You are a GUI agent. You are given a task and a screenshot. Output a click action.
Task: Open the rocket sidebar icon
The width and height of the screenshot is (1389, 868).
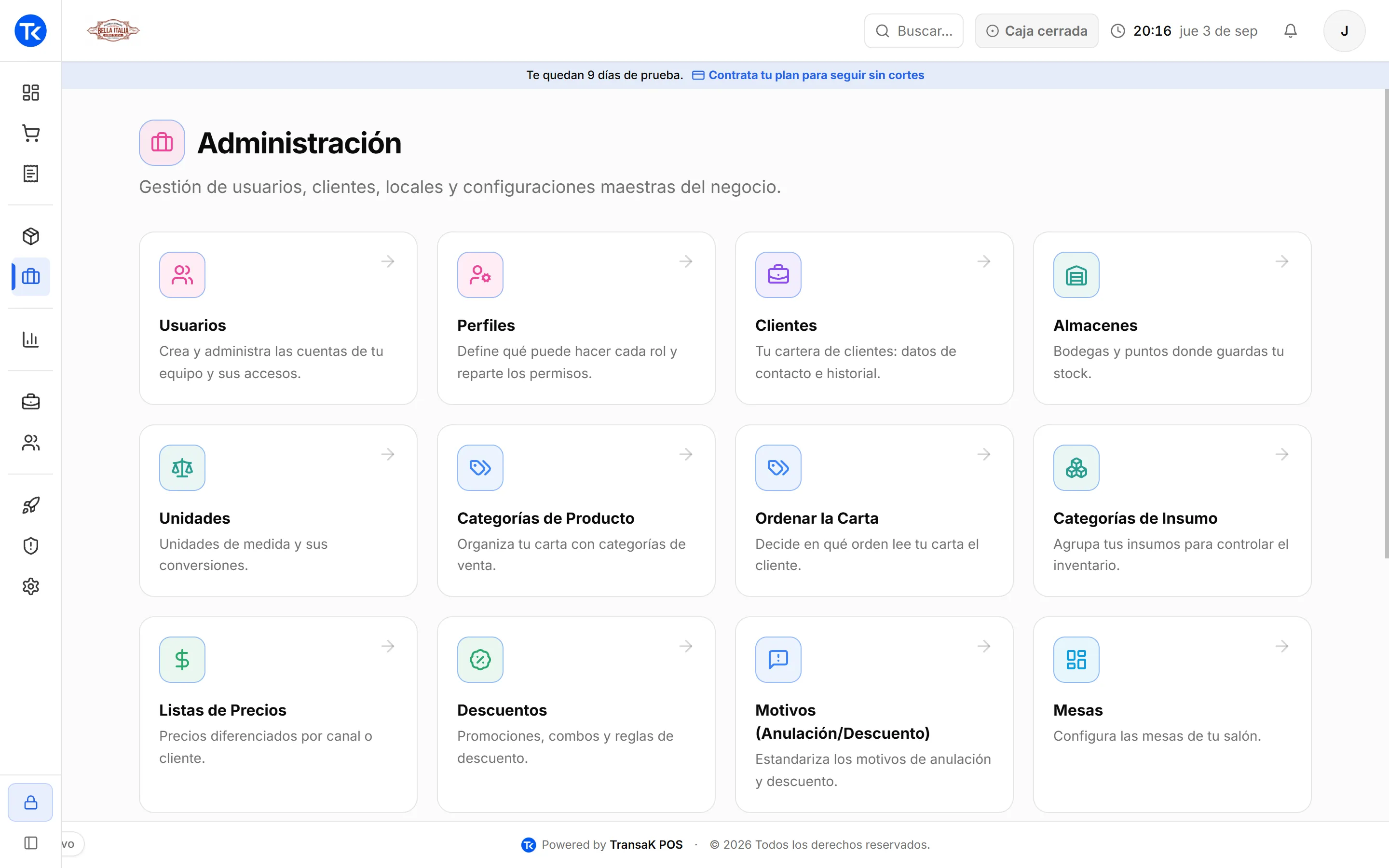click(30, 505)
